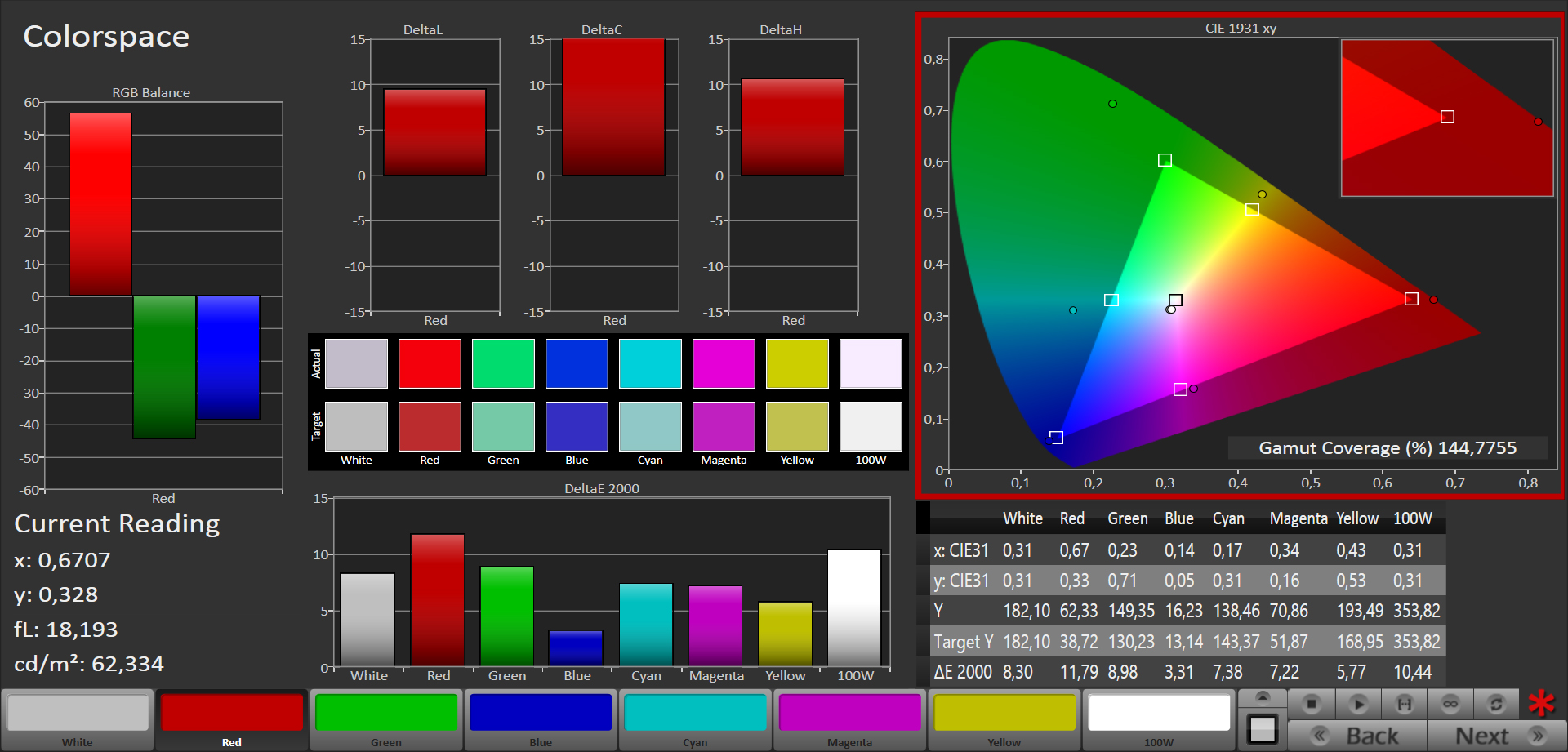Click the zoomed red inset in CIE chart
1568x752 pixels.
(x=1447, y=118)
